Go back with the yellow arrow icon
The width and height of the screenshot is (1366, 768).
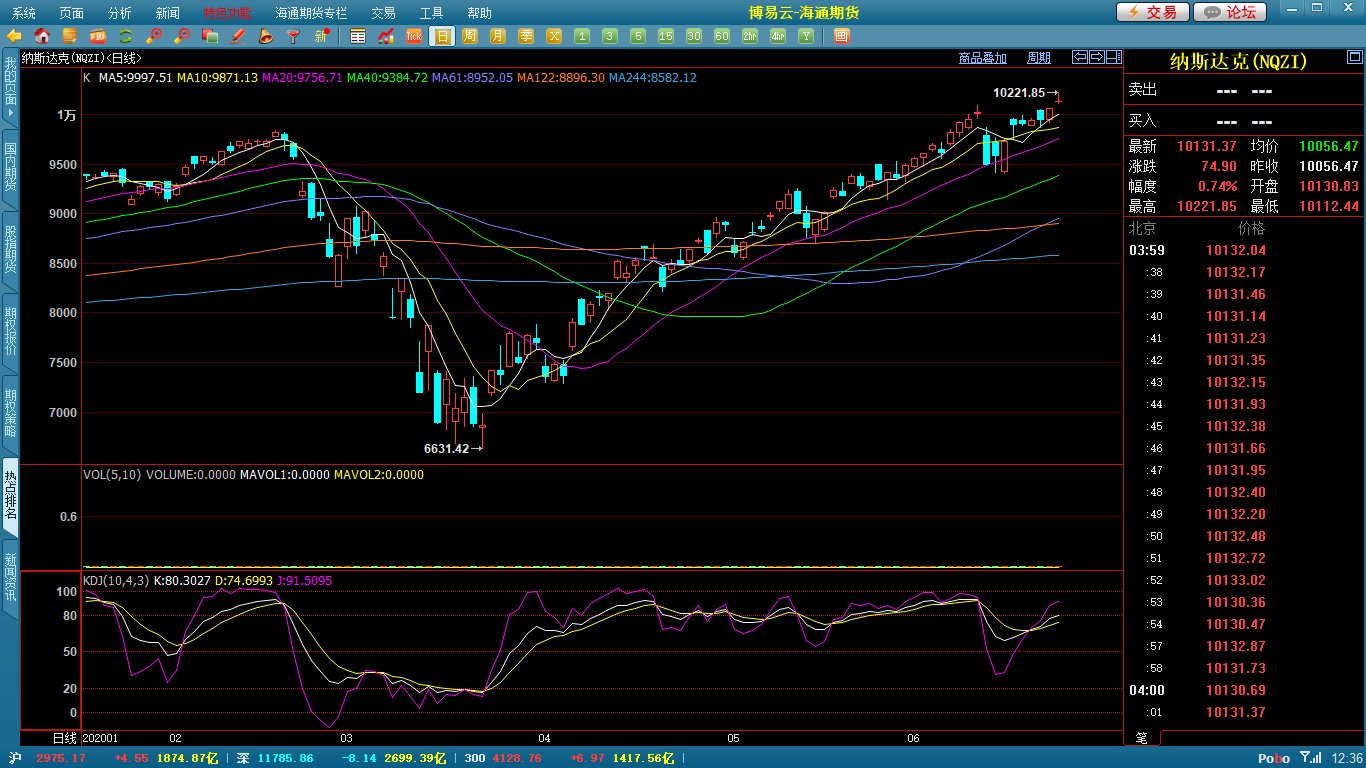(14, 36)
